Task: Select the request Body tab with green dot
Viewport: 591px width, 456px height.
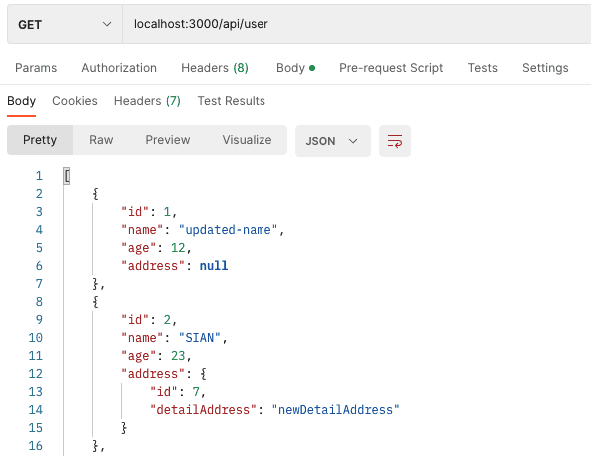Action: coord(296,68)
